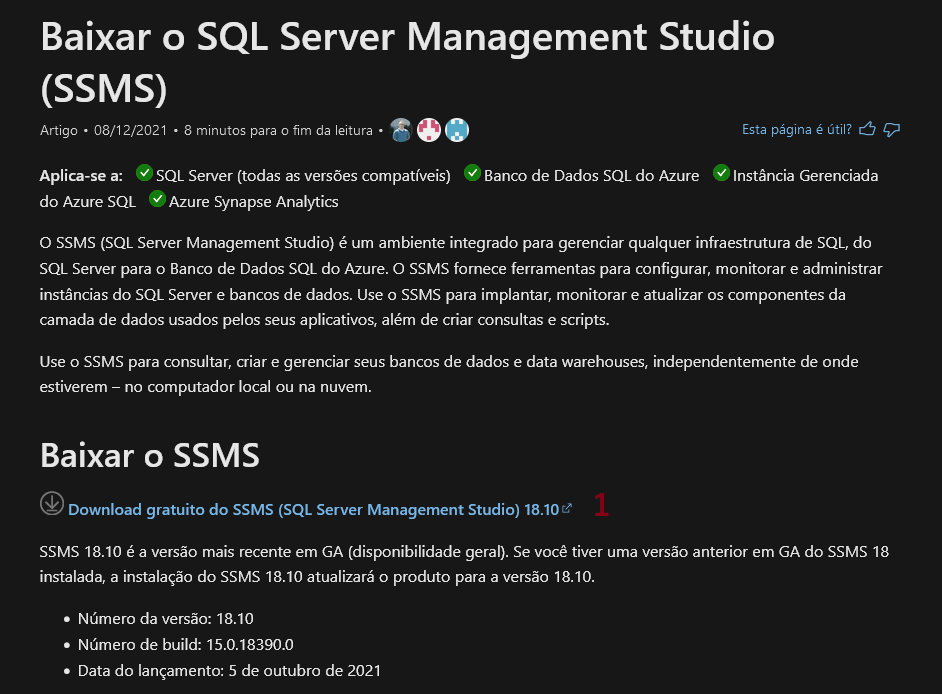Click 'Número de build: 15.0.18390.0' list item
Image resolution: width=942 pixels, height=694 pixels.
(186, 644)
